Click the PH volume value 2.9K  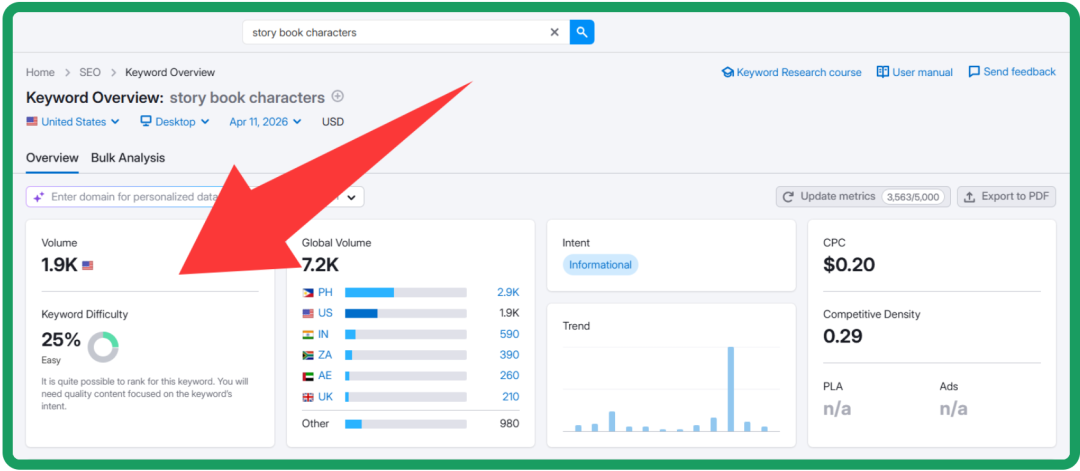(508, 293)
